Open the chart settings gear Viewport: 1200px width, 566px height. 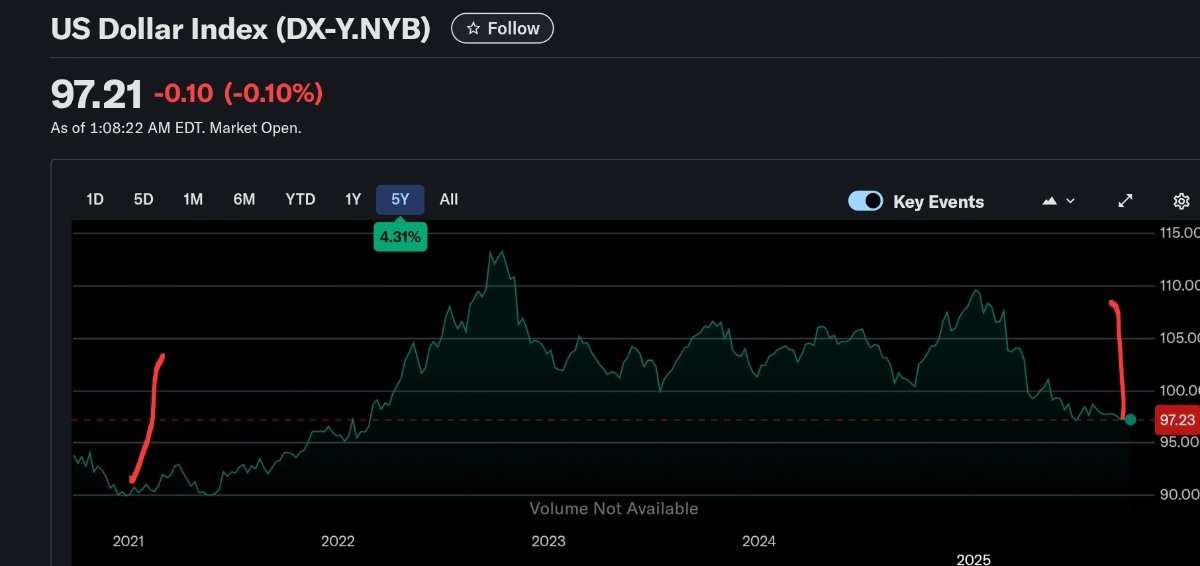click(1181, 201)
